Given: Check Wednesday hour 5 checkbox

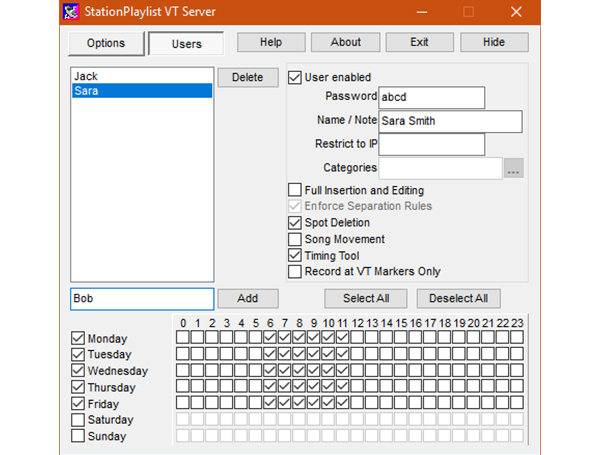Looking at the screenshot, I should [255, 370].
